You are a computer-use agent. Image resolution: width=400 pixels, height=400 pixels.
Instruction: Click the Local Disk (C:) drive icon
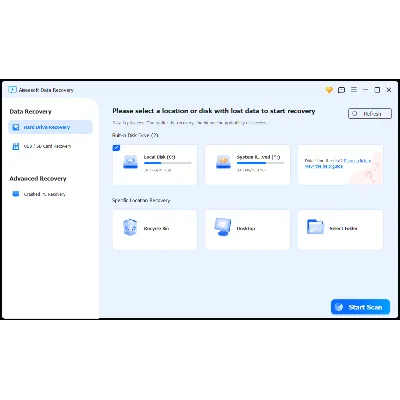pos(130,162)
